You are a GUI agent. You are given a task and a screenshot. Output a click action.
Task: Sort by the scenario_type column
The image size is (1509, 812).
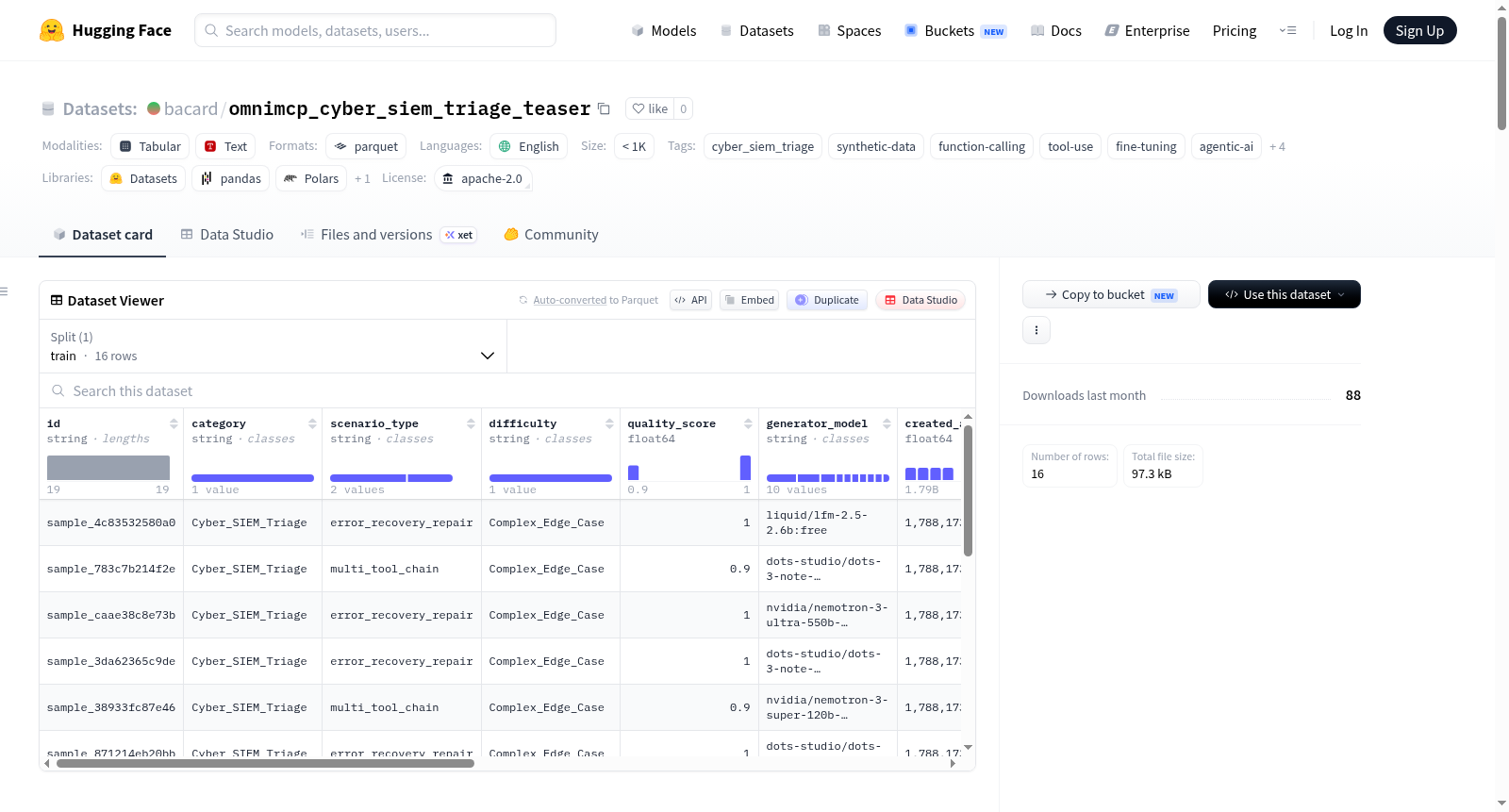pos(471,423)
